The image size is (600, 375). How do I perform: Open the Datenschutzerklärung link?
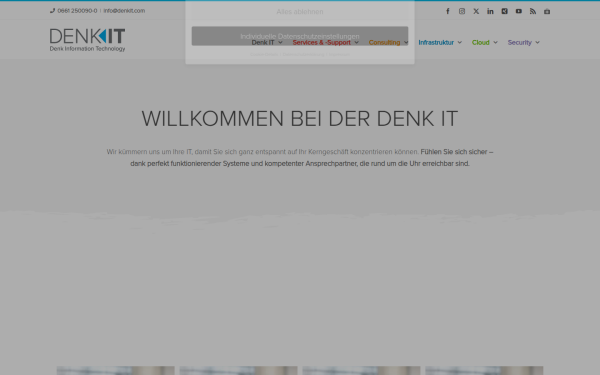[303, 54]
